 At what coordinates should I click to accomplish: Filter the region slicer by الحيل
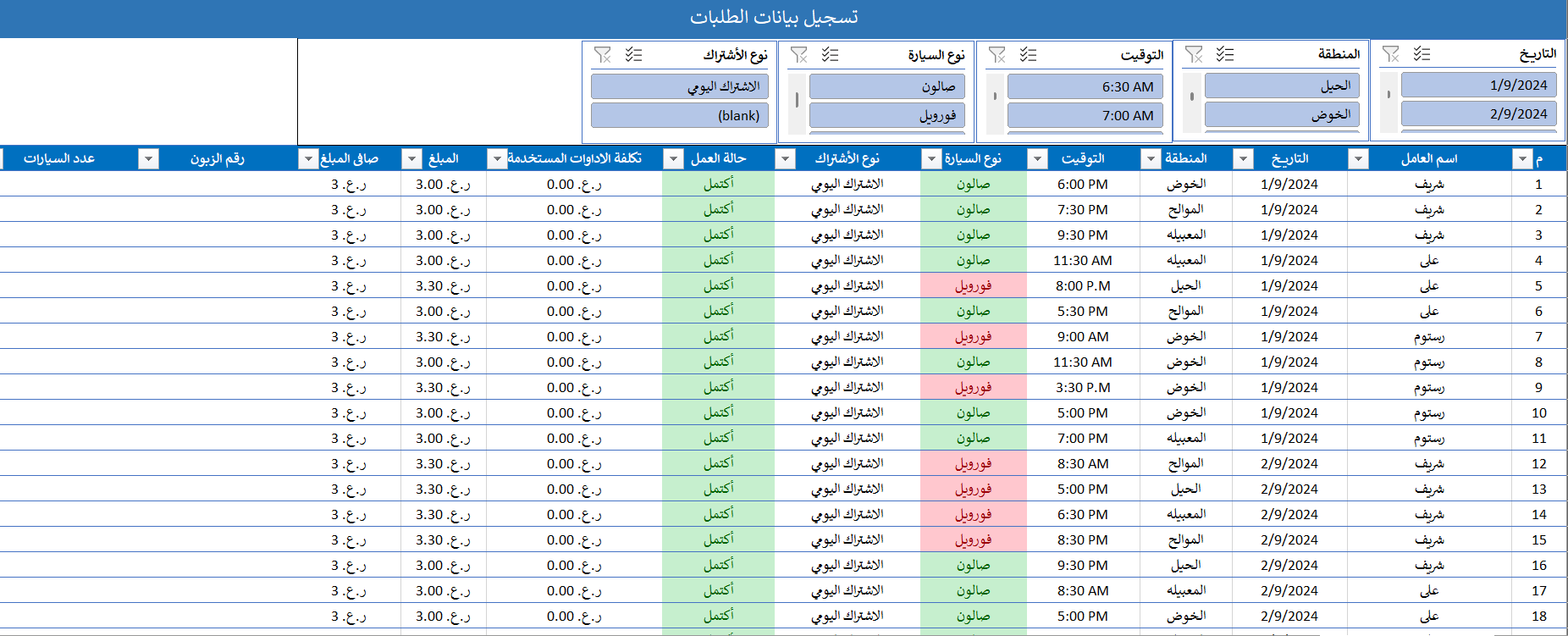tap(1282, 86)
